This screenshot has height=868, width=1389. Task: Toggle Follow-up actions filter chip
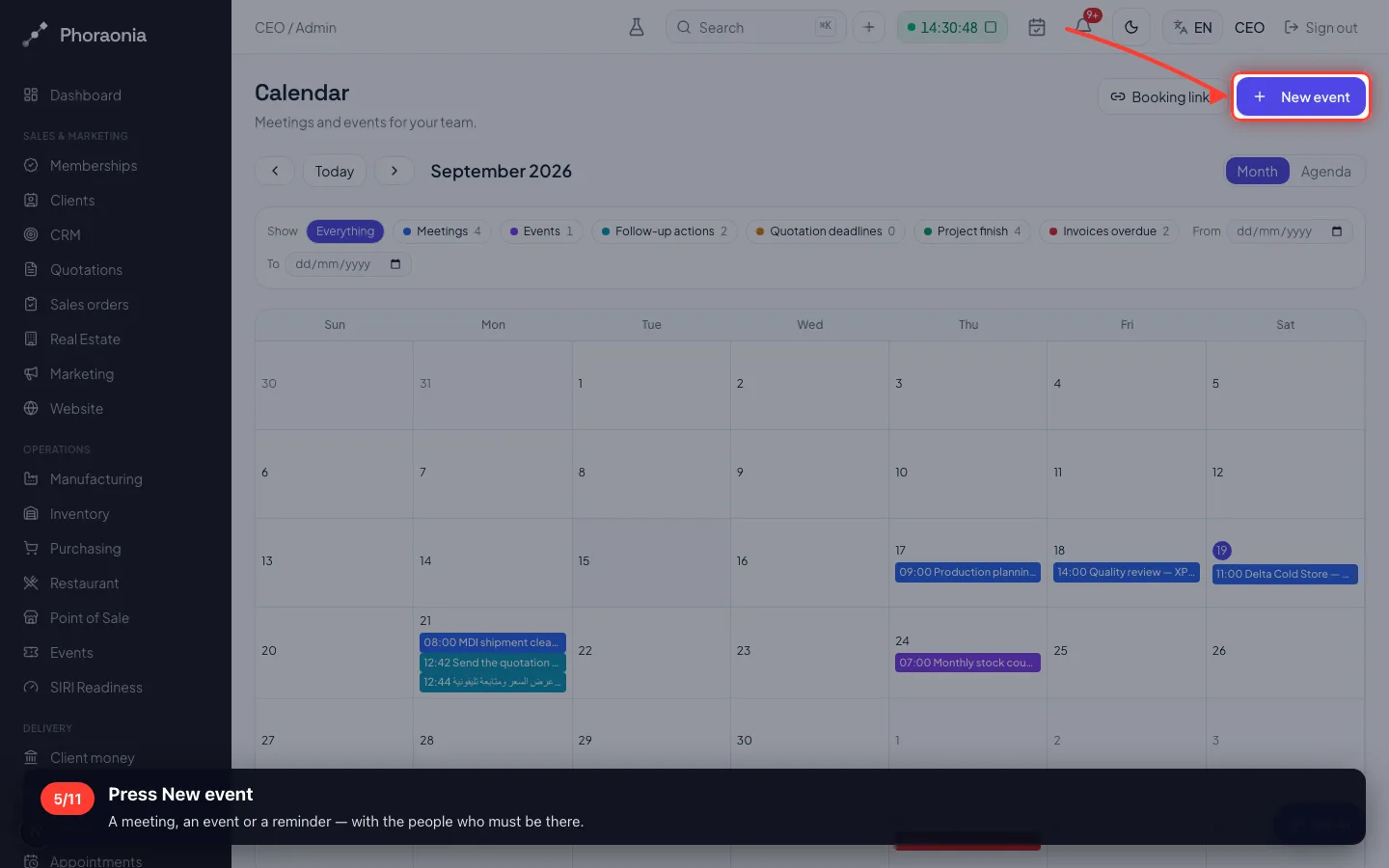(x=665, y=231)
